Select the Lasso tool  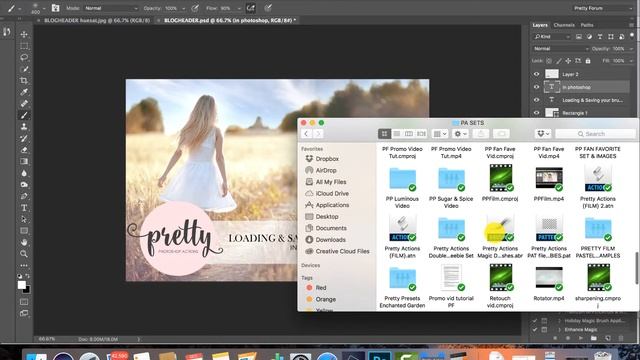tap(24, 58)
